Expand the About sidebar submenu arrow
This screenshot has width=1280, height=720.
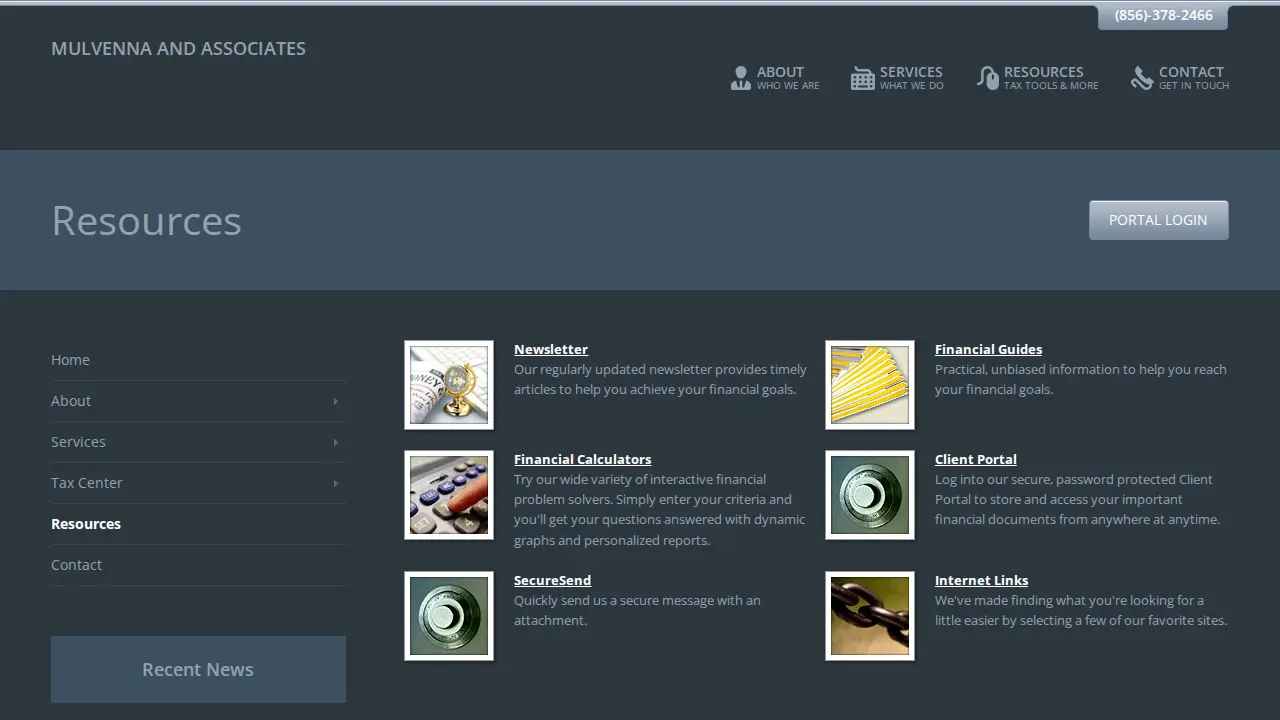(335, 401)
